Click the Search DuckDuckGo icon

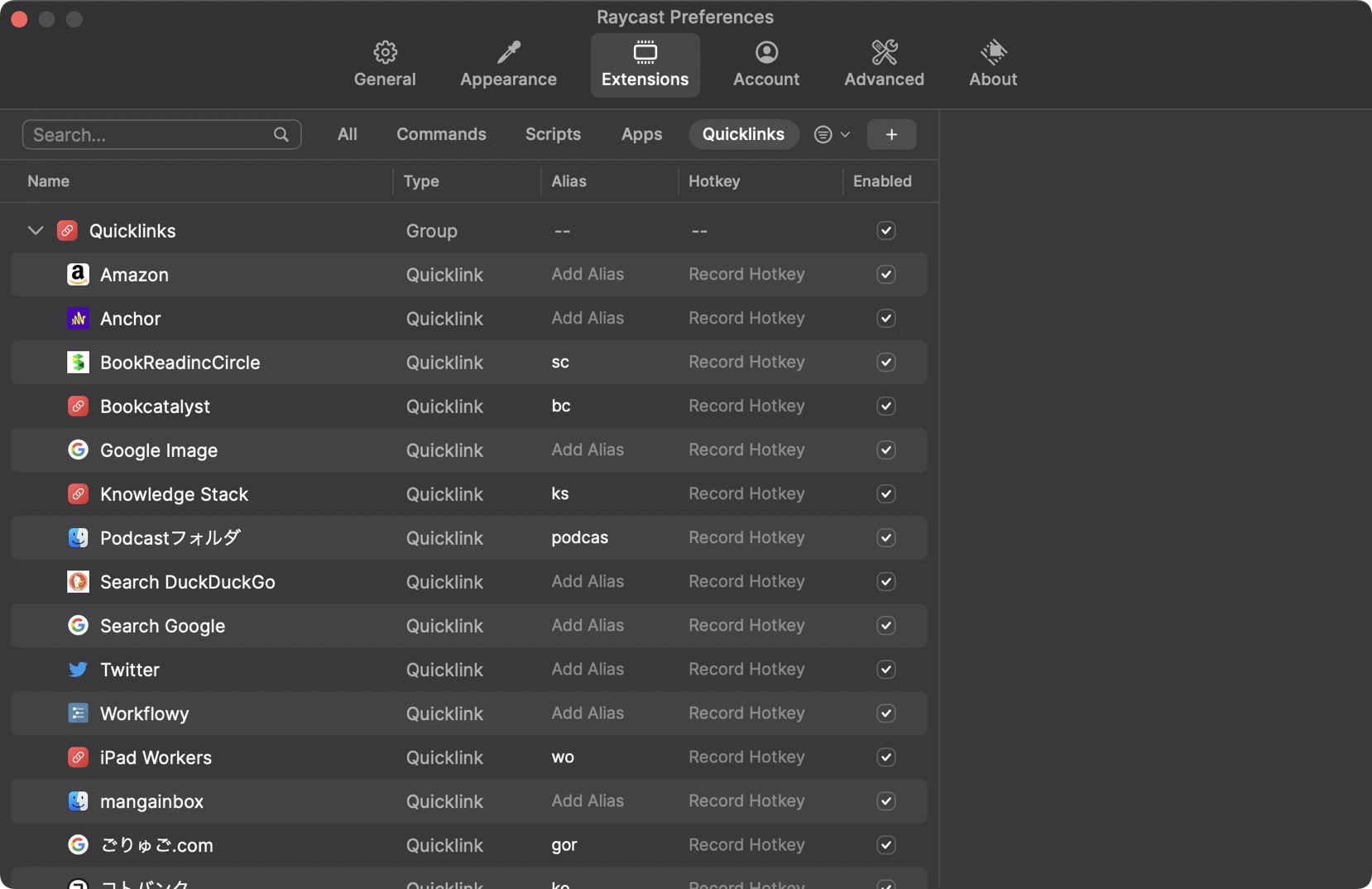(78, 582)
